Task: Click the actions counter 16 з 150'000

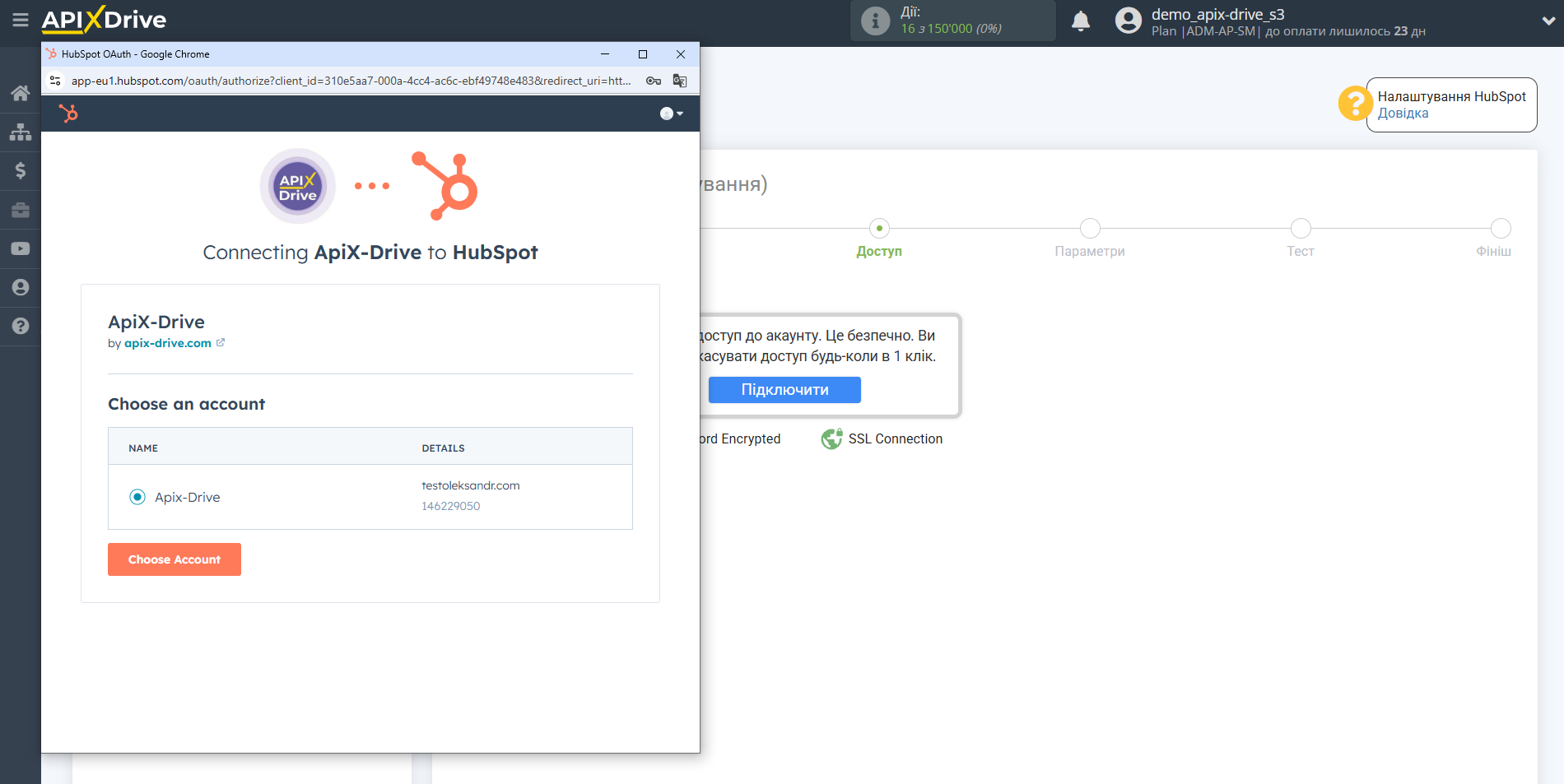Action: 951,29
